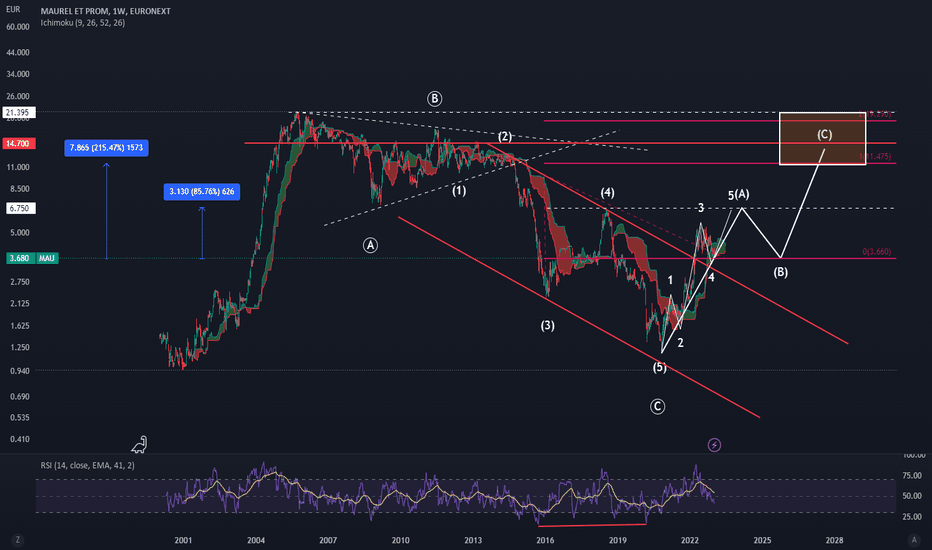Click the dinosaur logo icon
The width and height of the screenshot is (932, 550).
coord(139,444)
